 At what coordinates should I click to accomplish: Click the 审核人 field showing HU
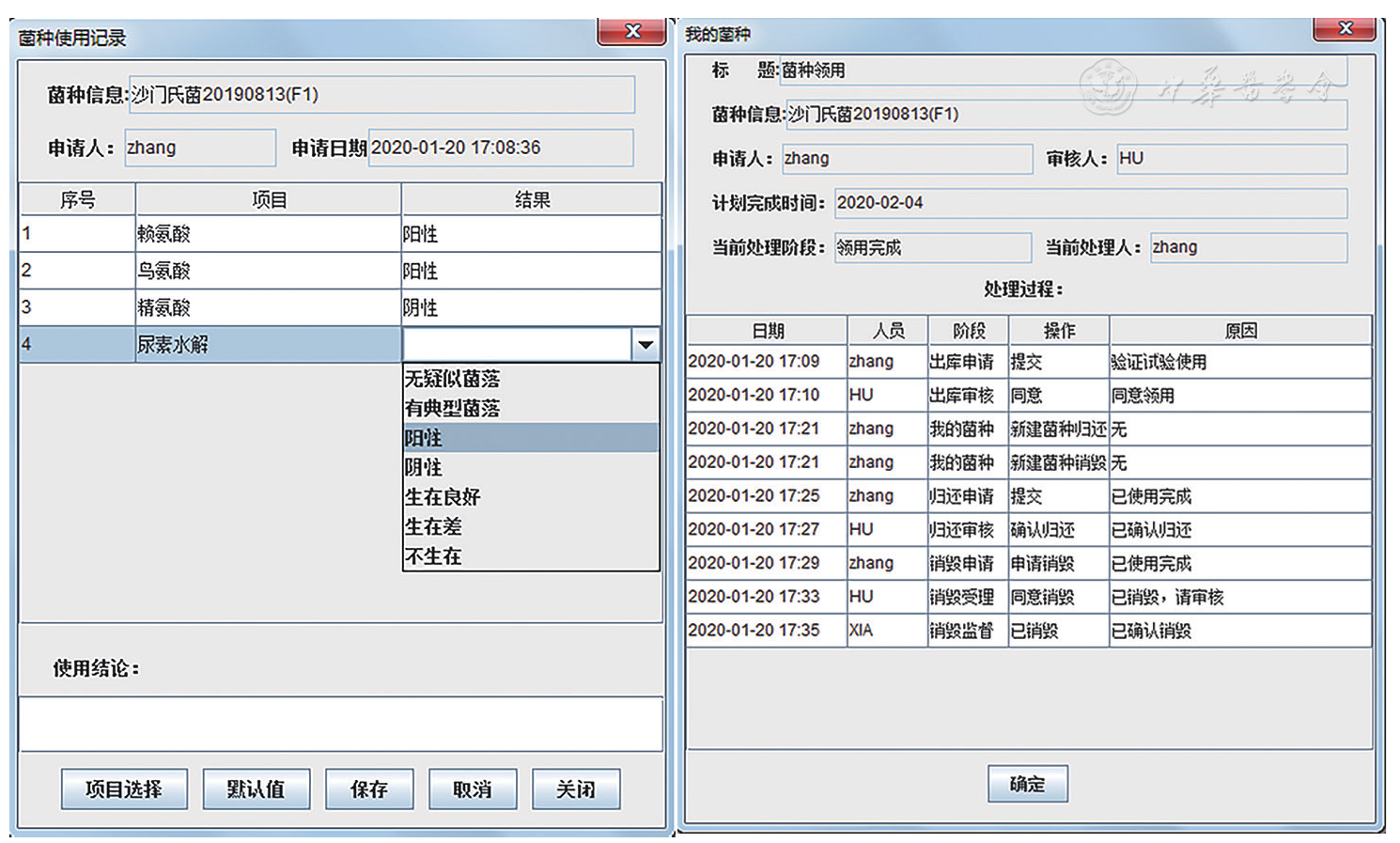coord(1231,159)
